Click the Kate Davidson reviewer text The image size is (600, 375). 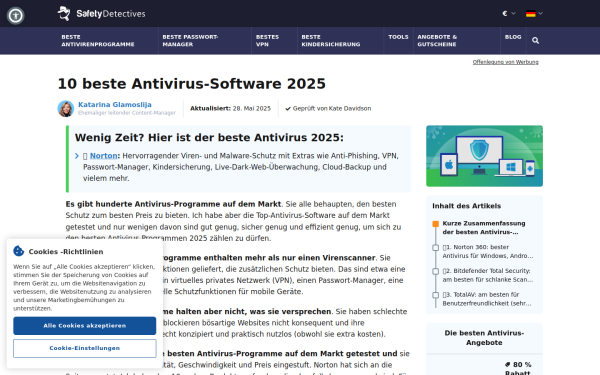point(350,109)
